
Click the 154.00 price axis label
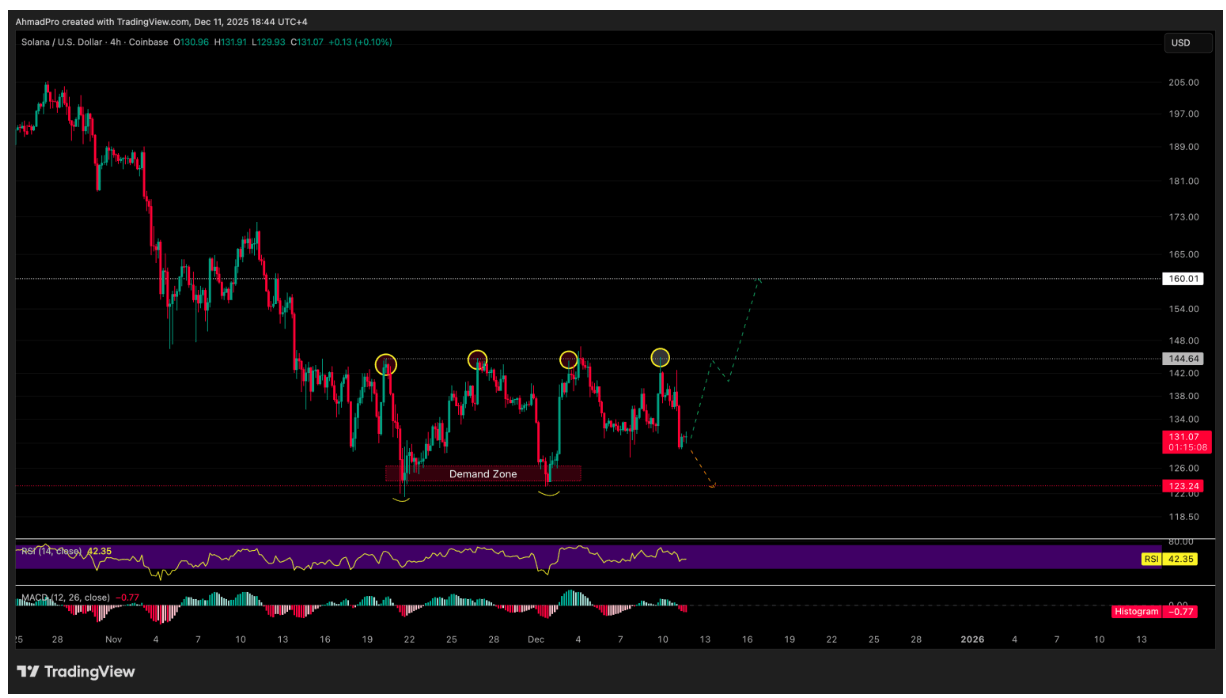1183,311
